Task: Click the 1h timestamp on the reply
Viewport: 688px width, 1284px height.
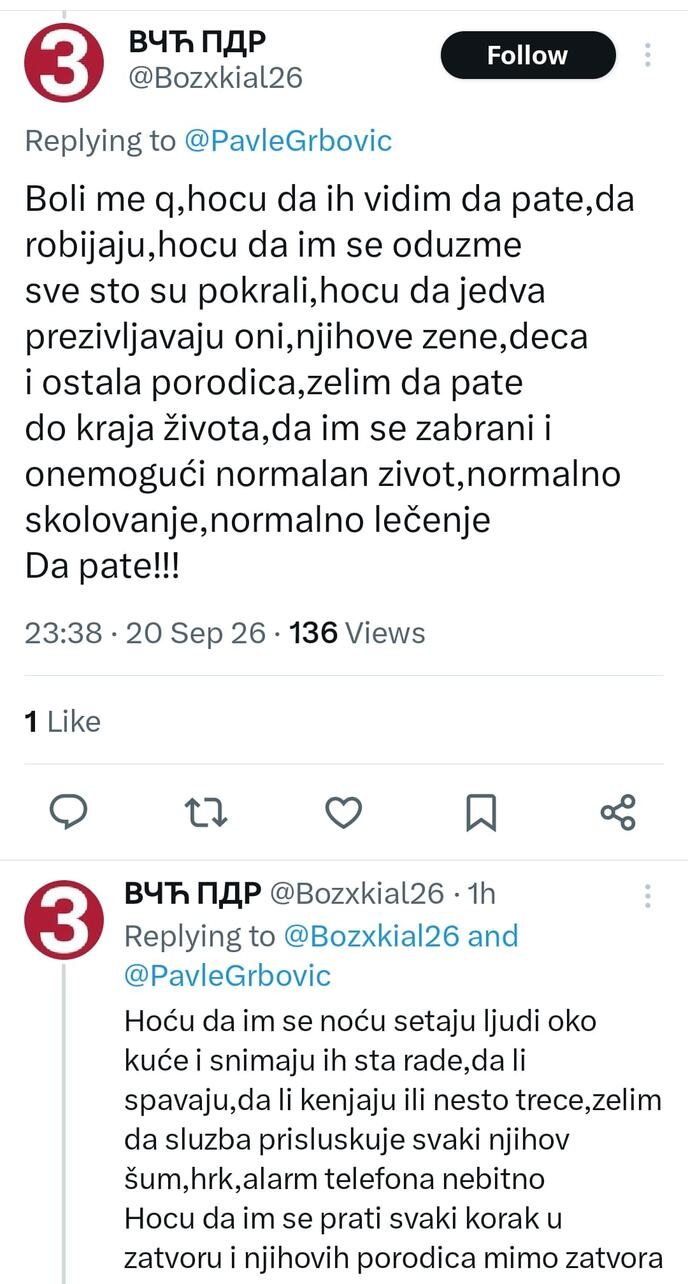Action: coord(482,892)
